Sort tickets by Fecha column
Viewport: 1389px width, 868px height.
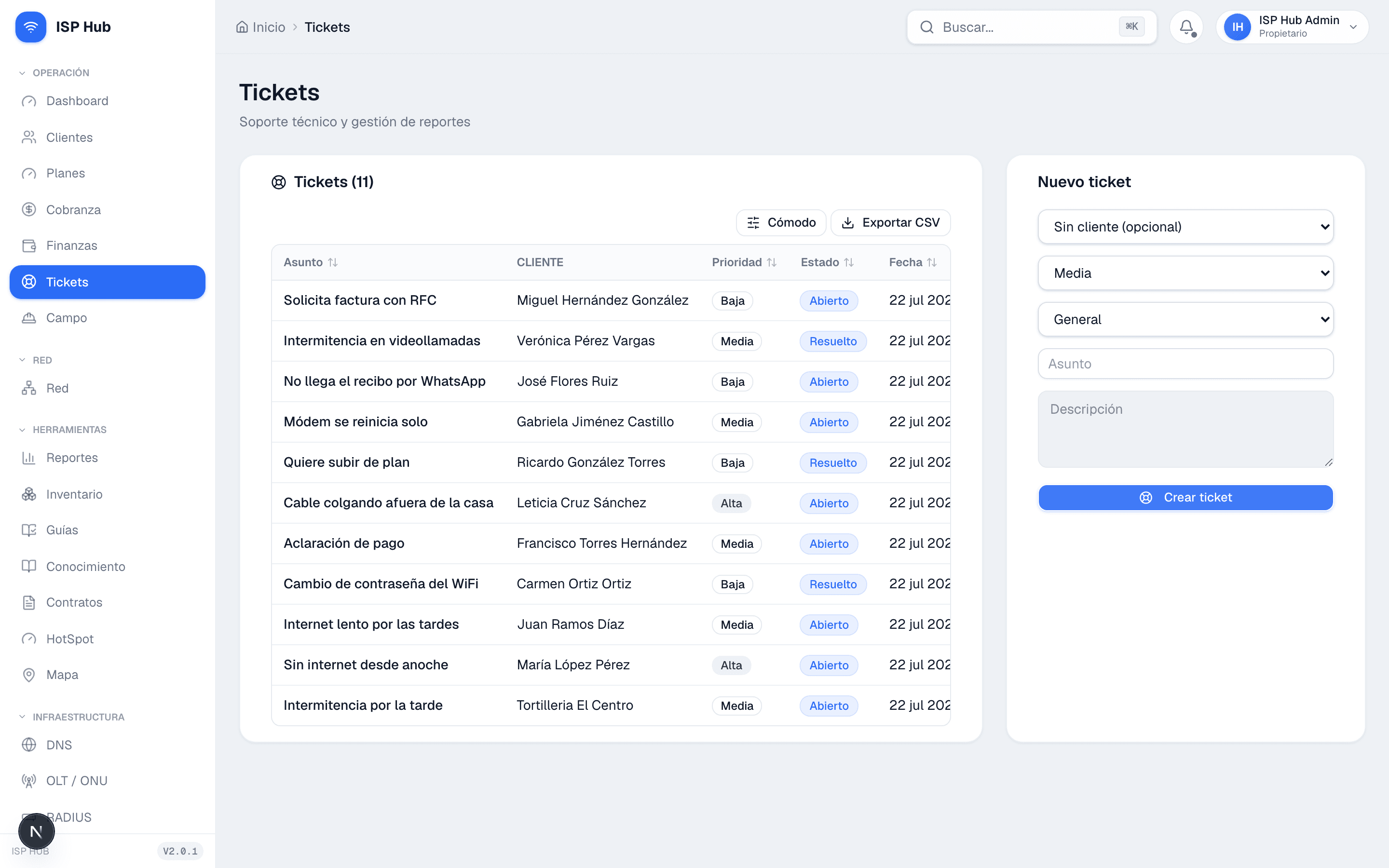point(912,262)
